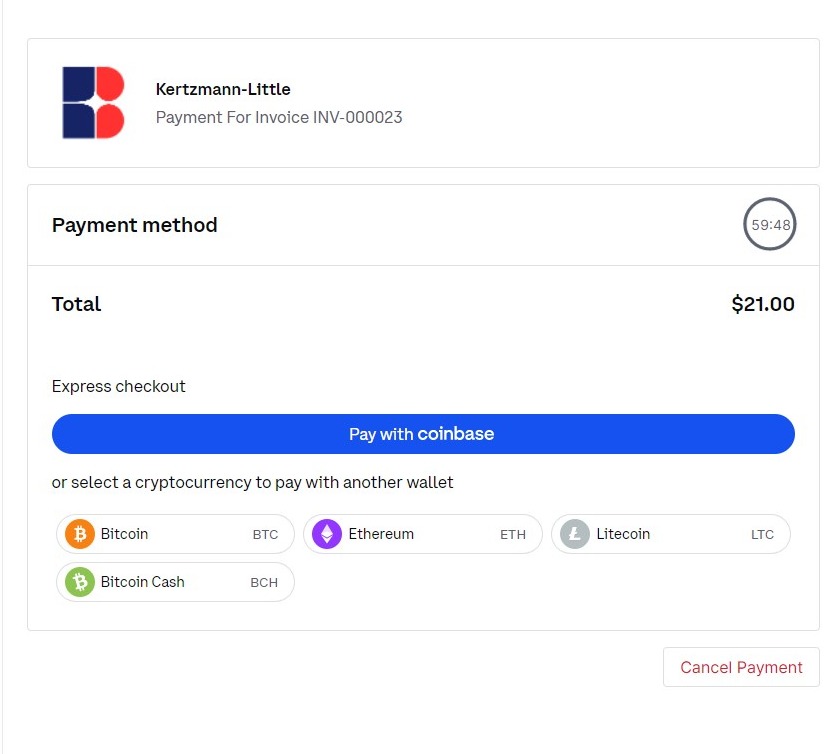Click the $21.00 total amount
Viewport: 838px width, 754px height.
(763, 304)
